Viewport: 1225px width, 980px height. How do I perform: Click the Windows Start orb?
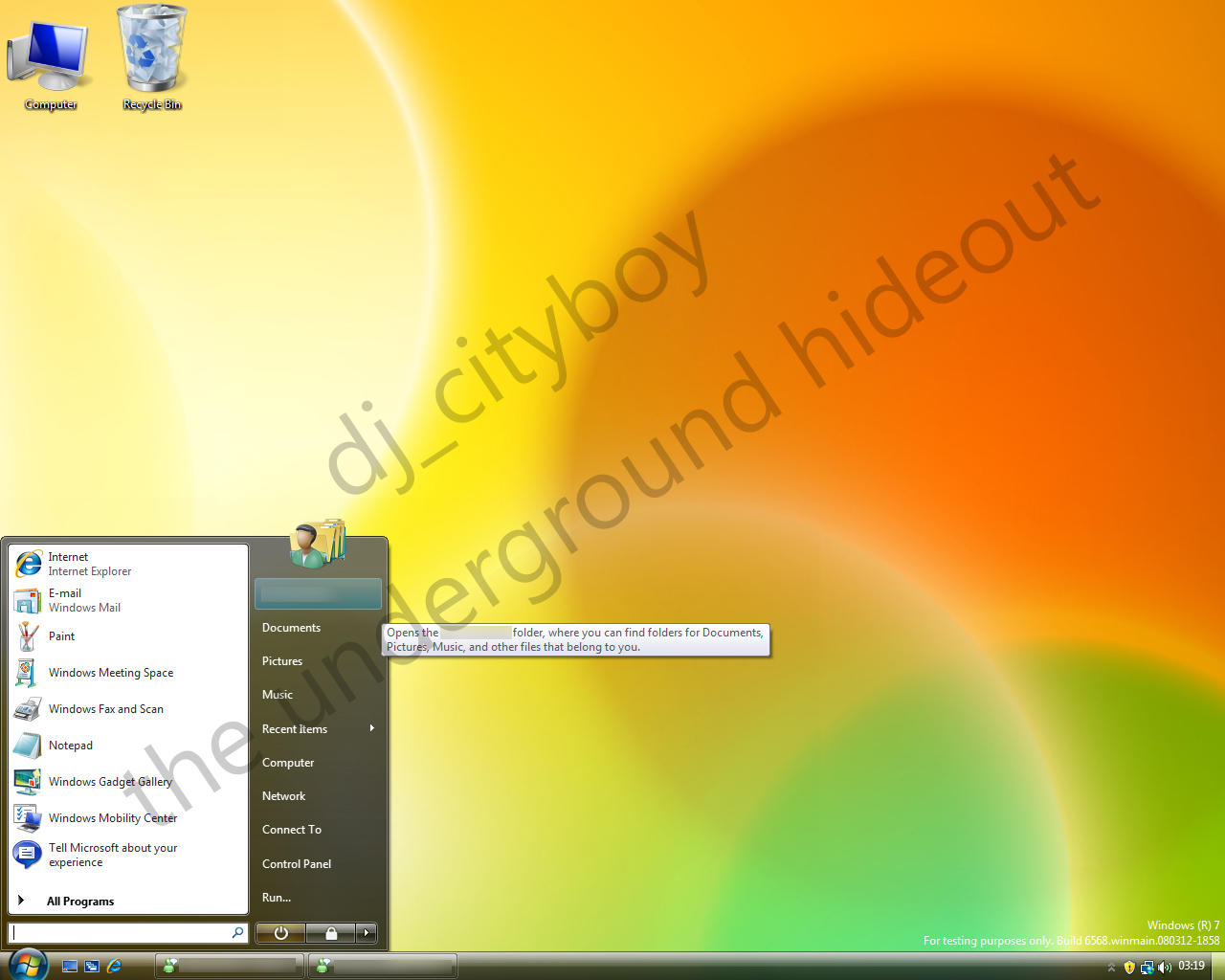[x=28, y=965]
